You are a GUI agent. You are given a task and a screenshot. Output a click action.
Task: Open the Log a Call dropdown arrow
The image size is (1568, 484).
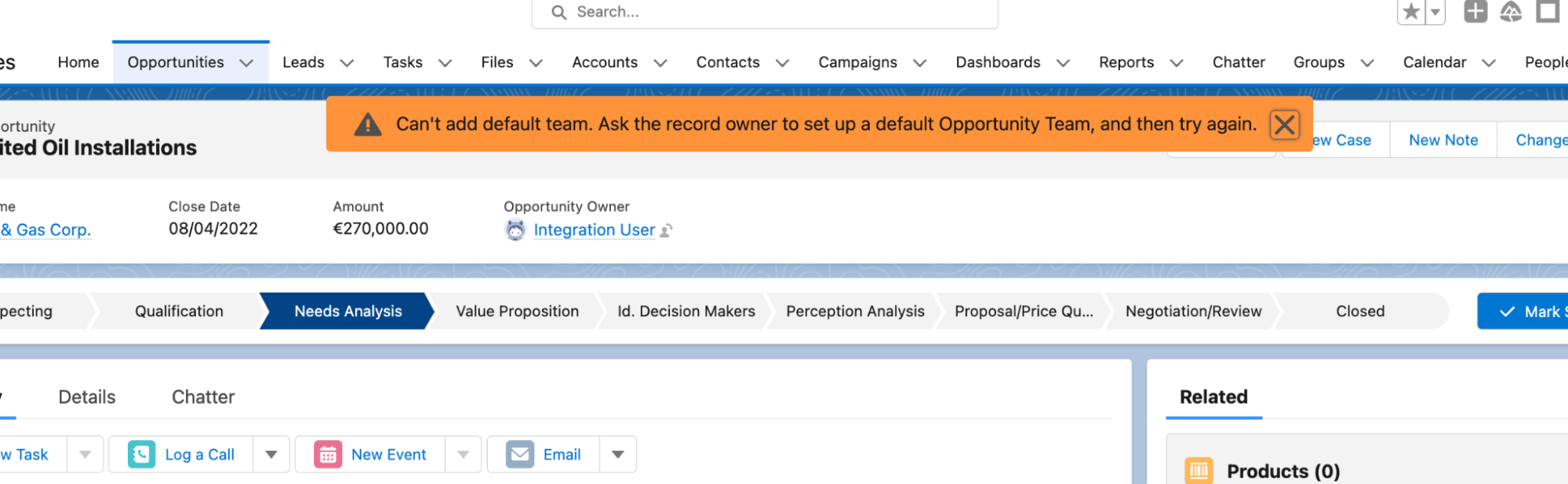click(271, 454)
